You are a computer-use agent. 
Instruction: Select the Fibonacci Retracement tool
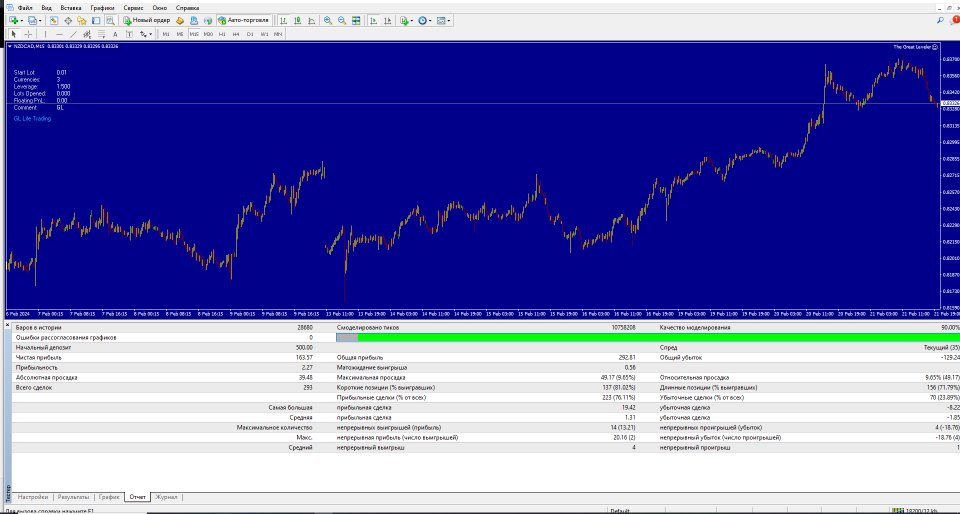(x=101, y=34)
